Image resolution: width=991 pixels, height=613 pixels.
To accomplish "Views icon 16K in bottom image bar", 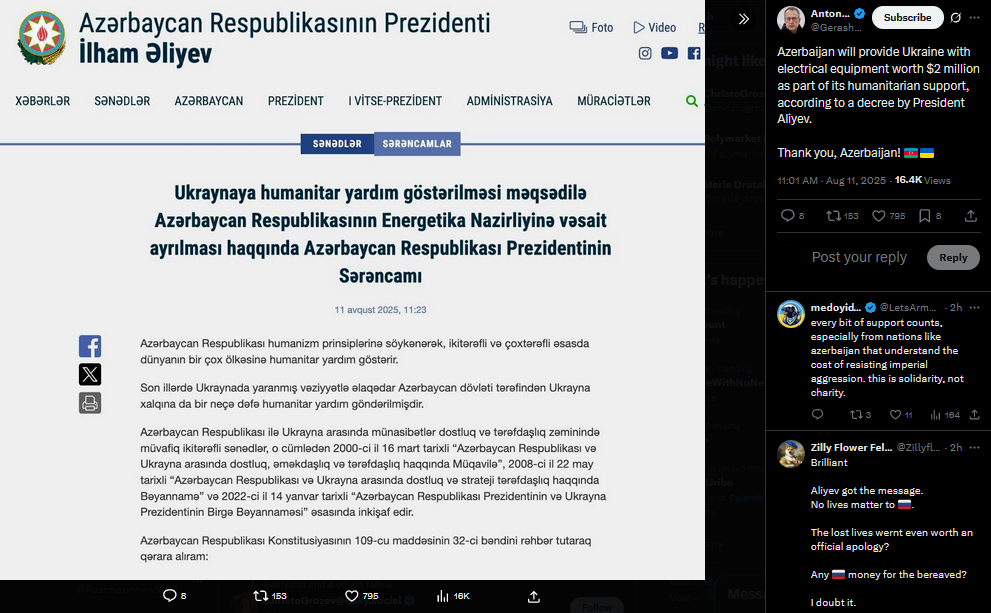I will [x=453, y=596].
